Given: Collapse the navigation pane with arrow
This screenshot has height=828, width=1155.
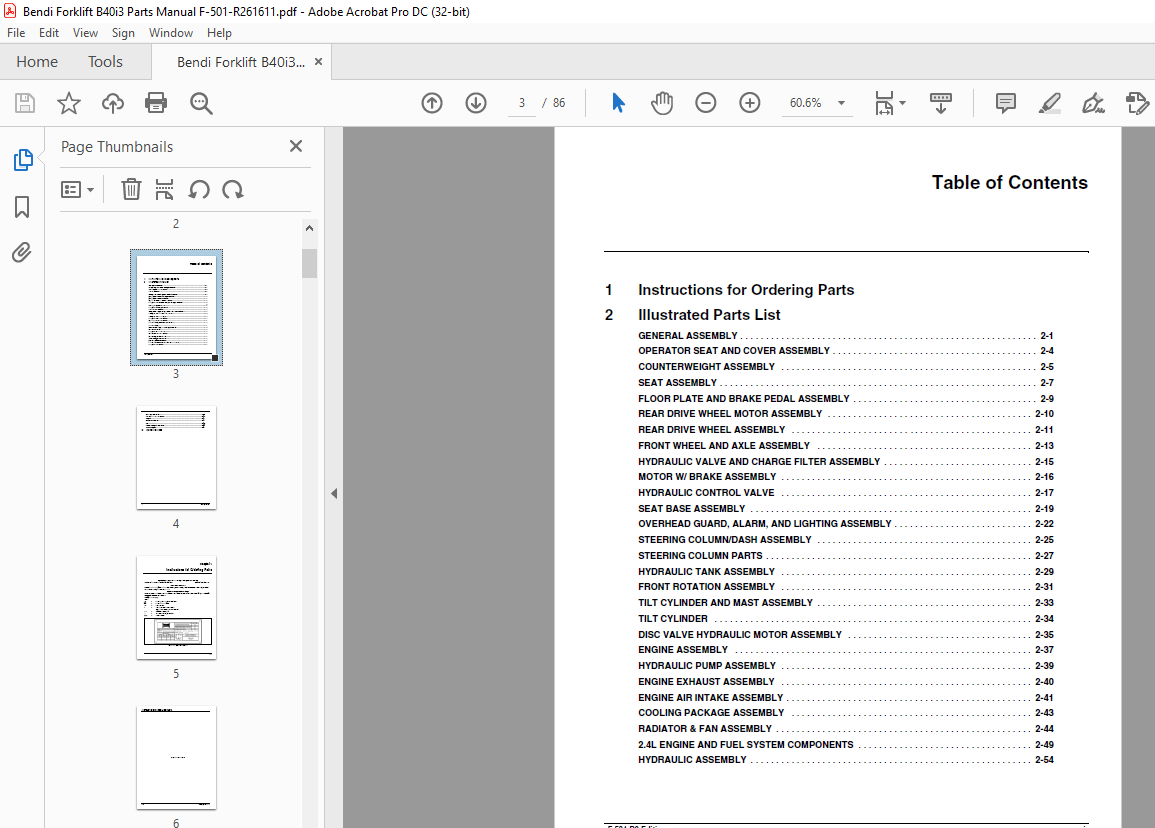Looking at the screenshot, I should click(334, 494).
